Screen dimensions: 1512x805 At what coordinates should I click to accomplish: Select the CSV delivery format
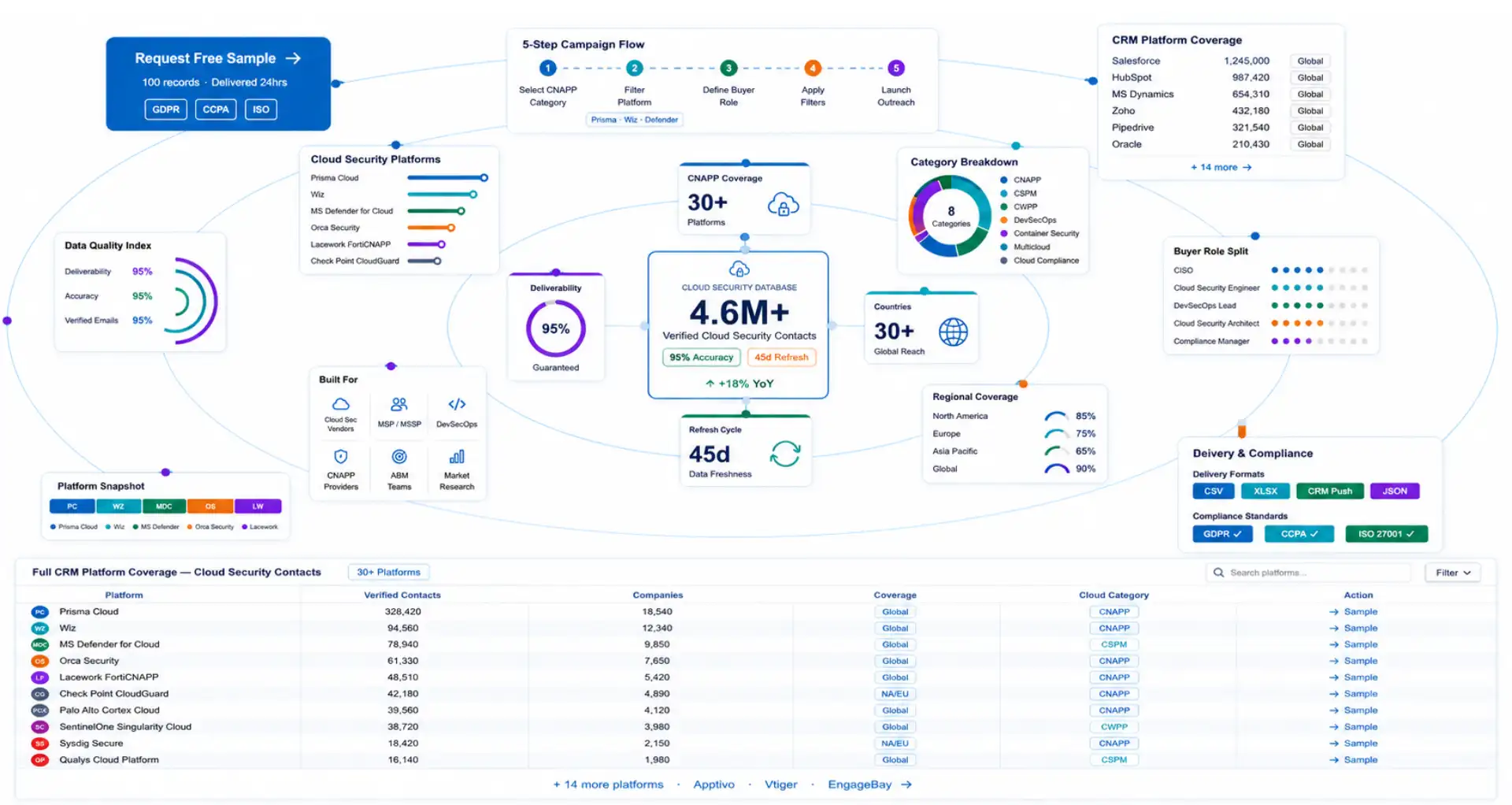(x=1213, y=491)
